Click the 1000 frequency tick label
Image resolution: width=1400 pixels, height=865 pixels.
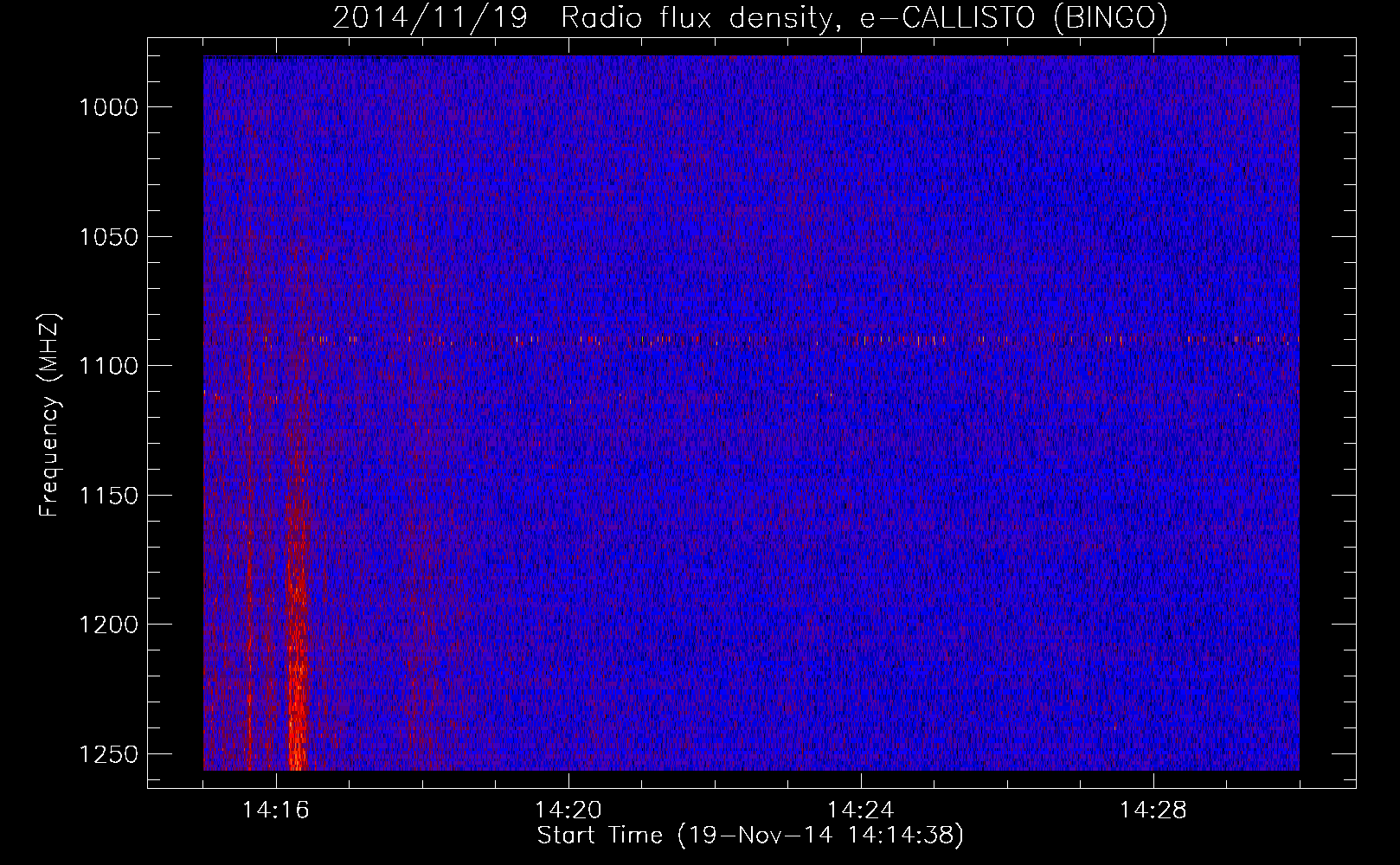109,107
